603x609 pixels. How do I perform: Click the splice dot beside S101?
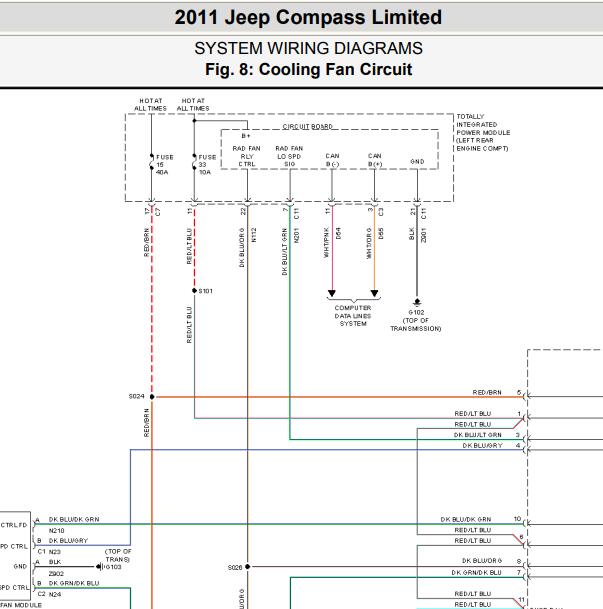click(194, 291)
